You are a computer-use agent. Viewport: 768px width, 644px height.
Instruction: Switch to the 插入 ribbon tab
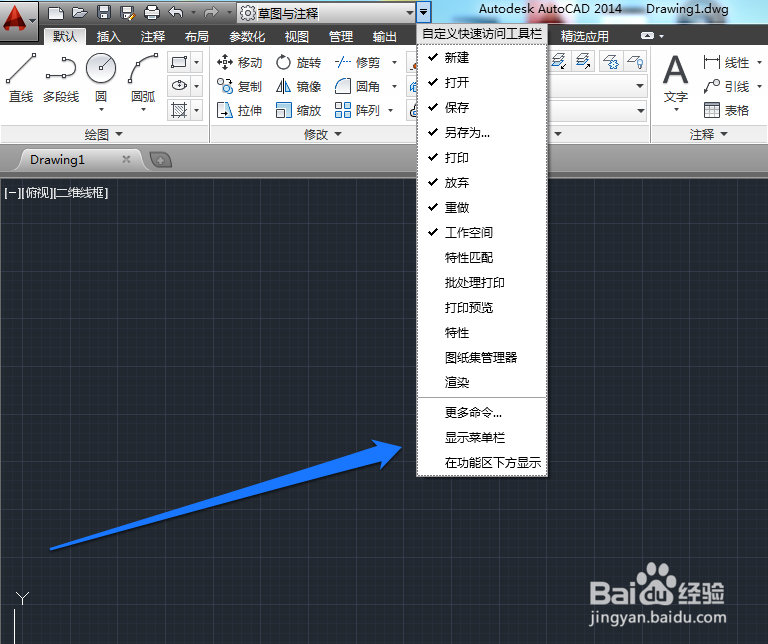(x=108, y=37)
